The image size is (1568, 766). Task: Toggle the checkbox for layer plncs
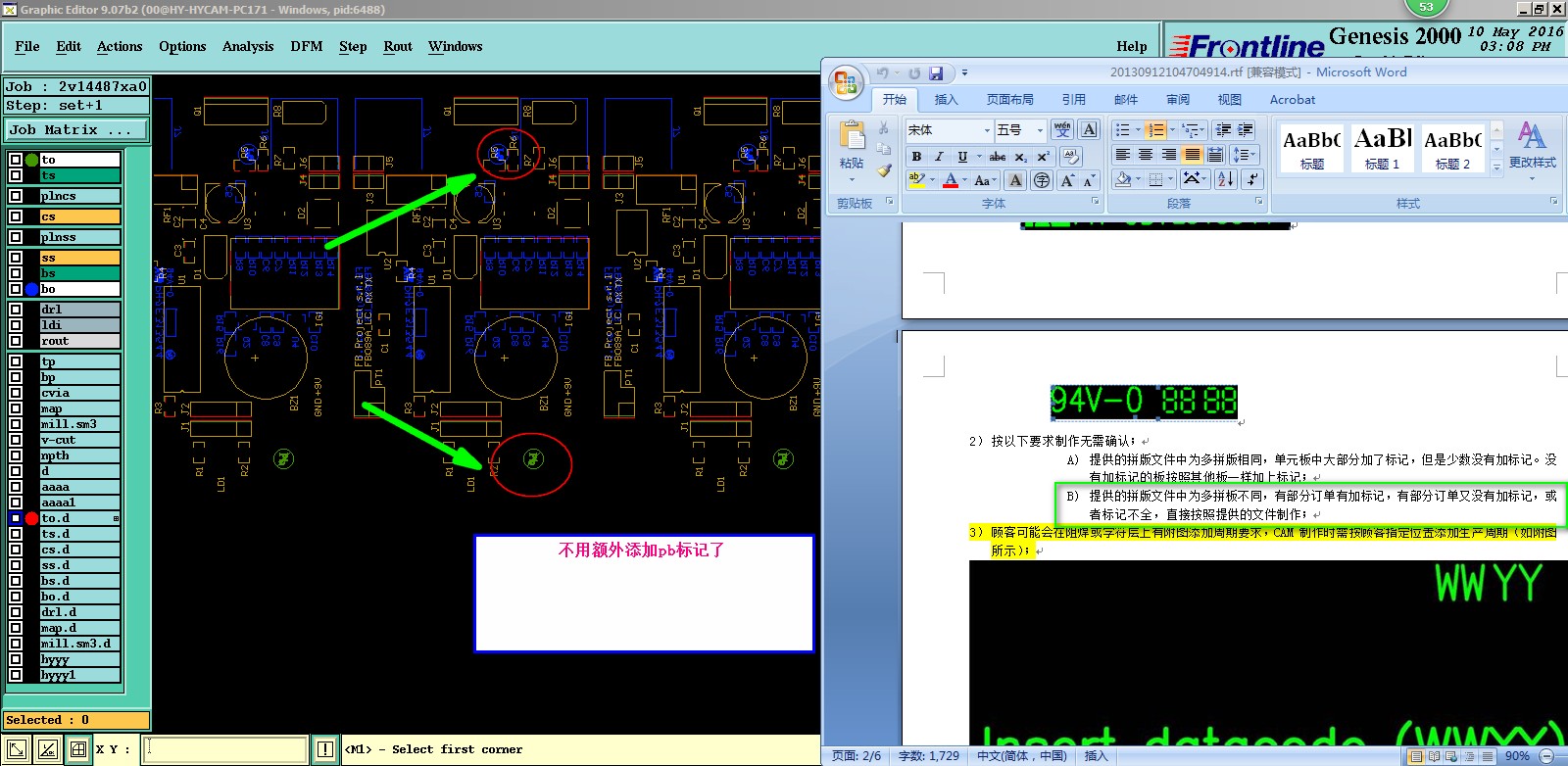click(16, 196)
